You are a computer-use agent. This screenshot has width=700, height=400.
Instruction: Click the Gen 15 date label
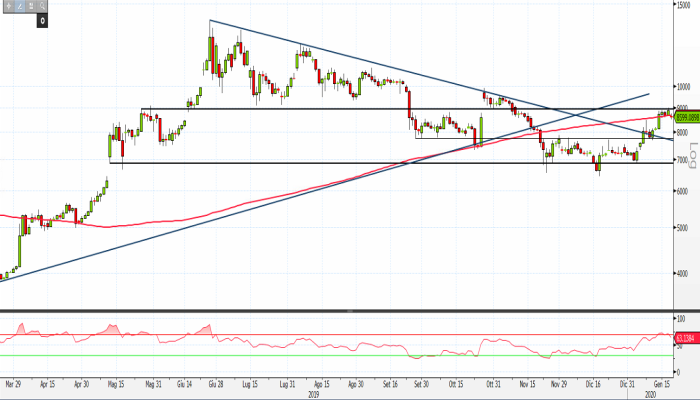662,384
